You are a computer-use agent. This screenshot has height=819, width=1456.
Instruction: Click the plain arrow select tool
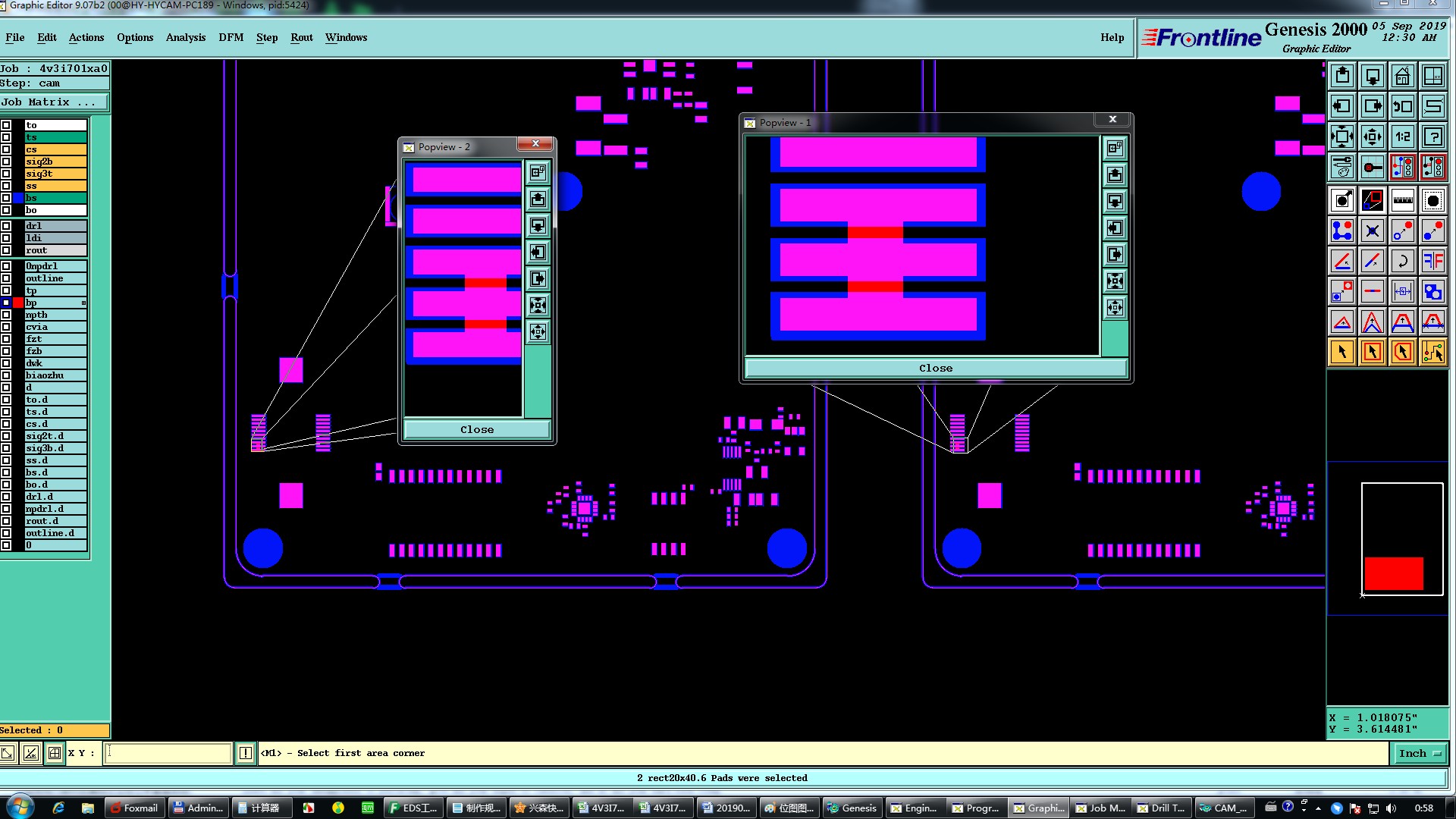click(x=1342, y=352)
